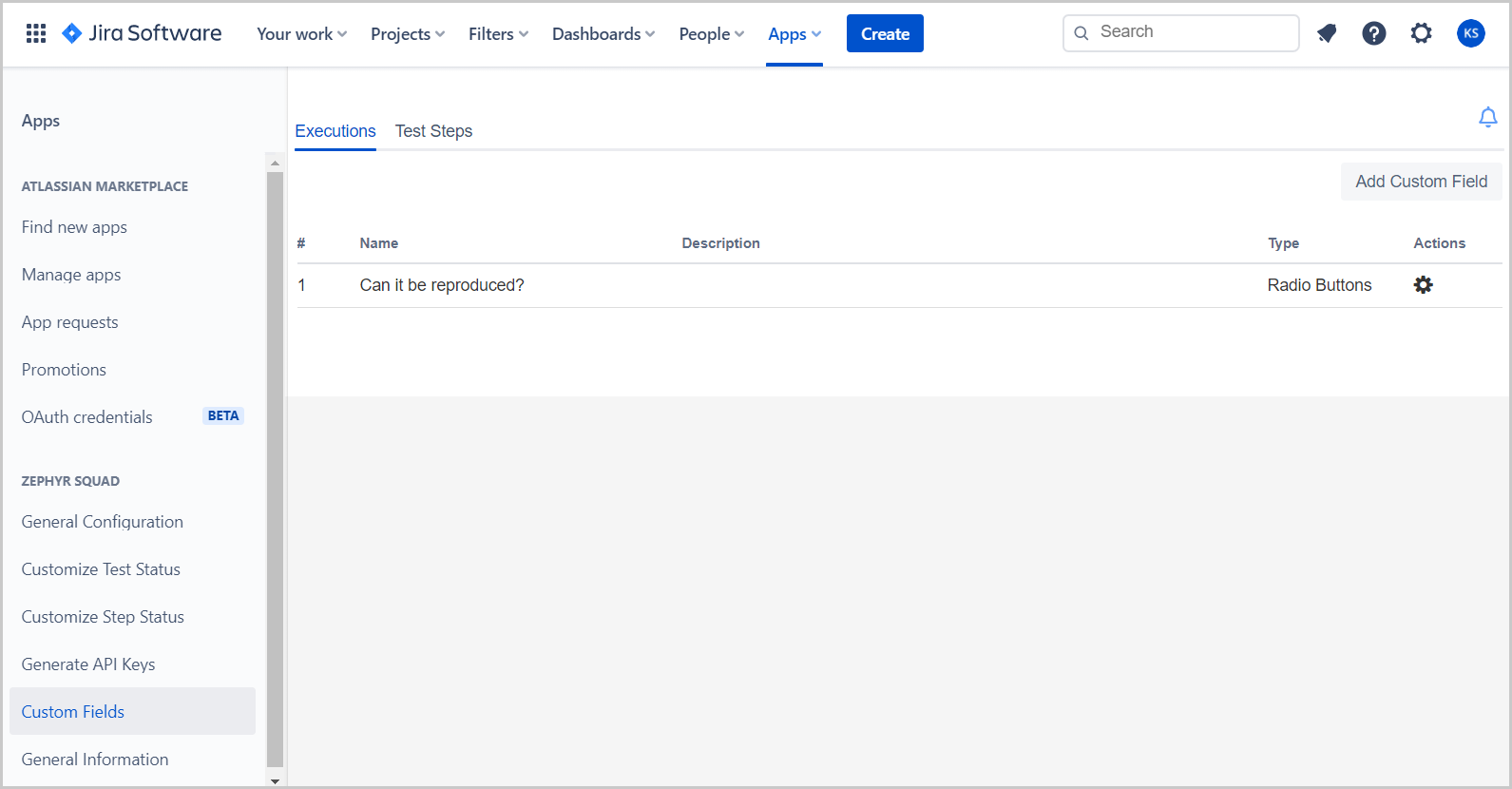Click the search magnifier icon

pos(1081,33)
